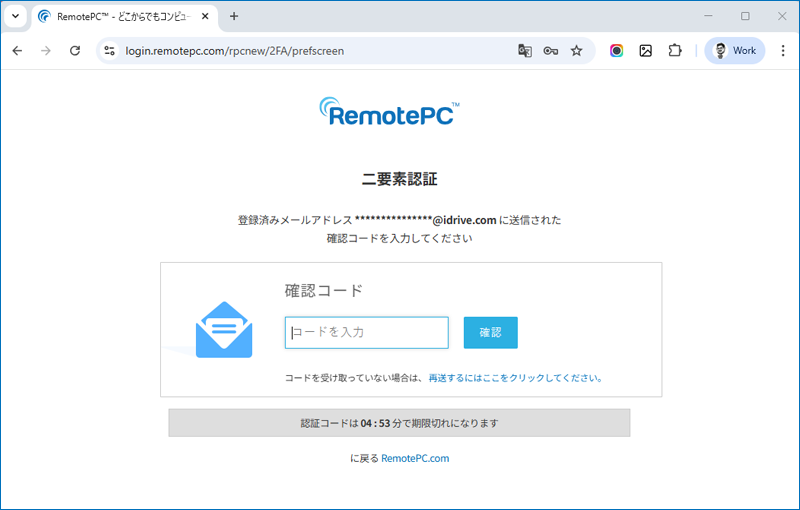
Task: Open the RemotePC.com link
Action: point(415,458)
